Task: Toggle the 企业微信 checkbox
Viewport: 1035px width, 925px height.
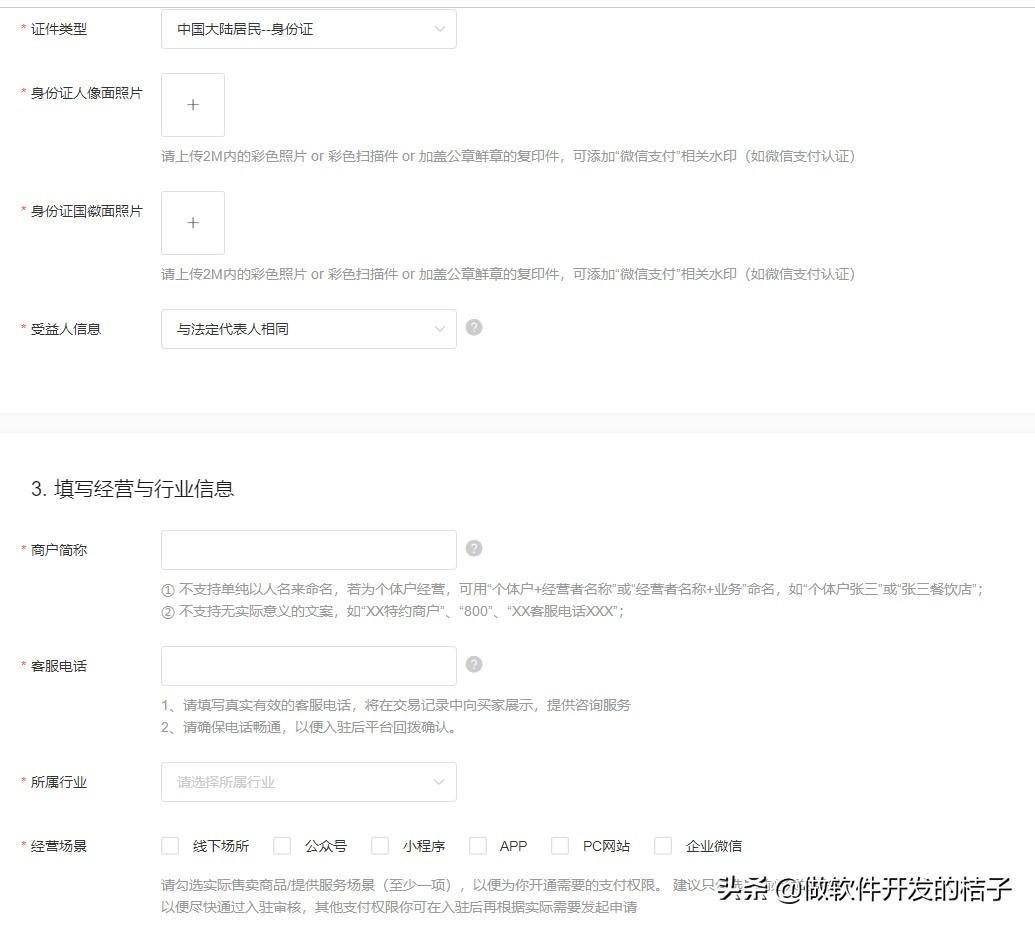Action: click(663, 846)
